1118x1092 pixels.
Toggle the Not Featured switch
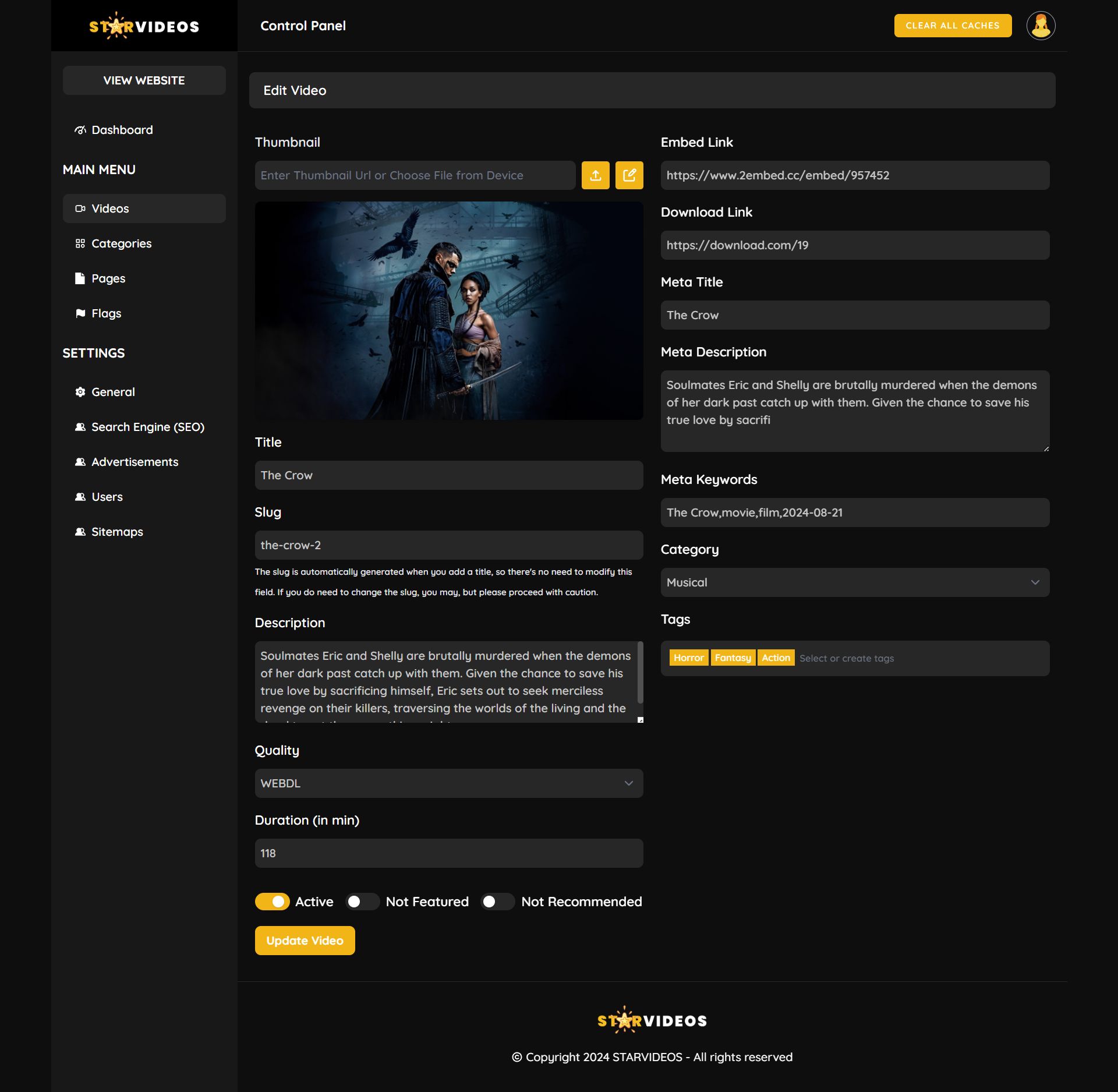362,902
